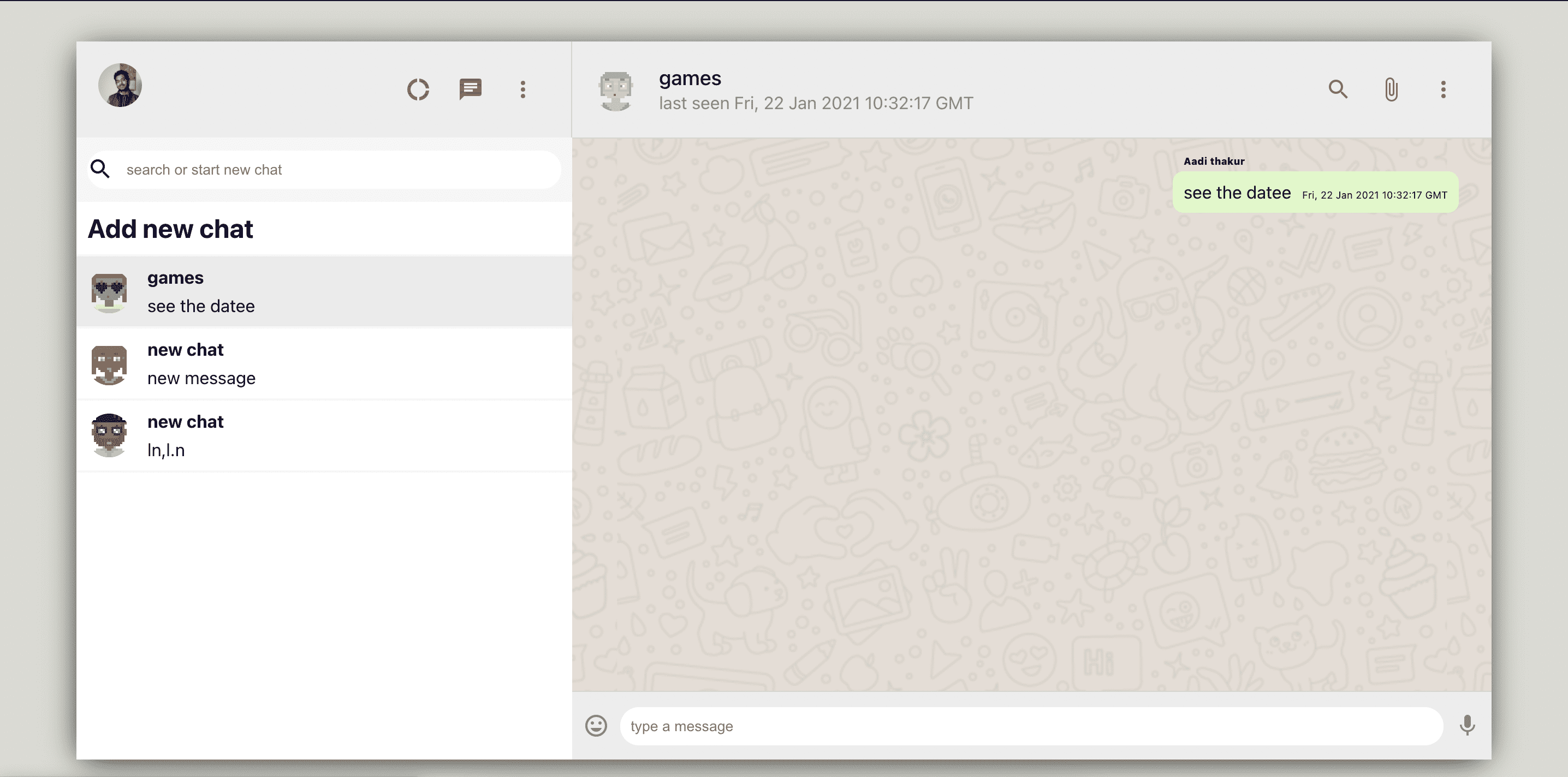Open the emoji picker next to the message box
The image size is (1568, 777).
595,725
